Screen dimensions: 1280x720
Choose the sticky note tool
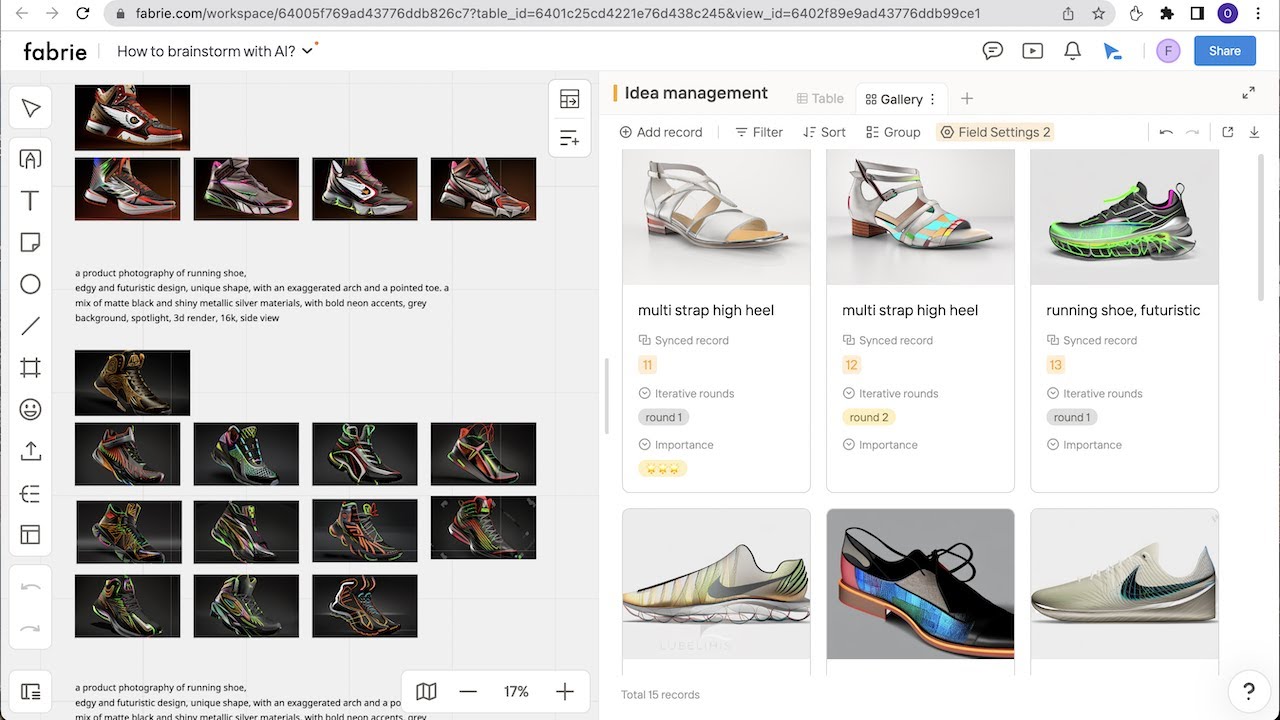click(x=31, y=243)
